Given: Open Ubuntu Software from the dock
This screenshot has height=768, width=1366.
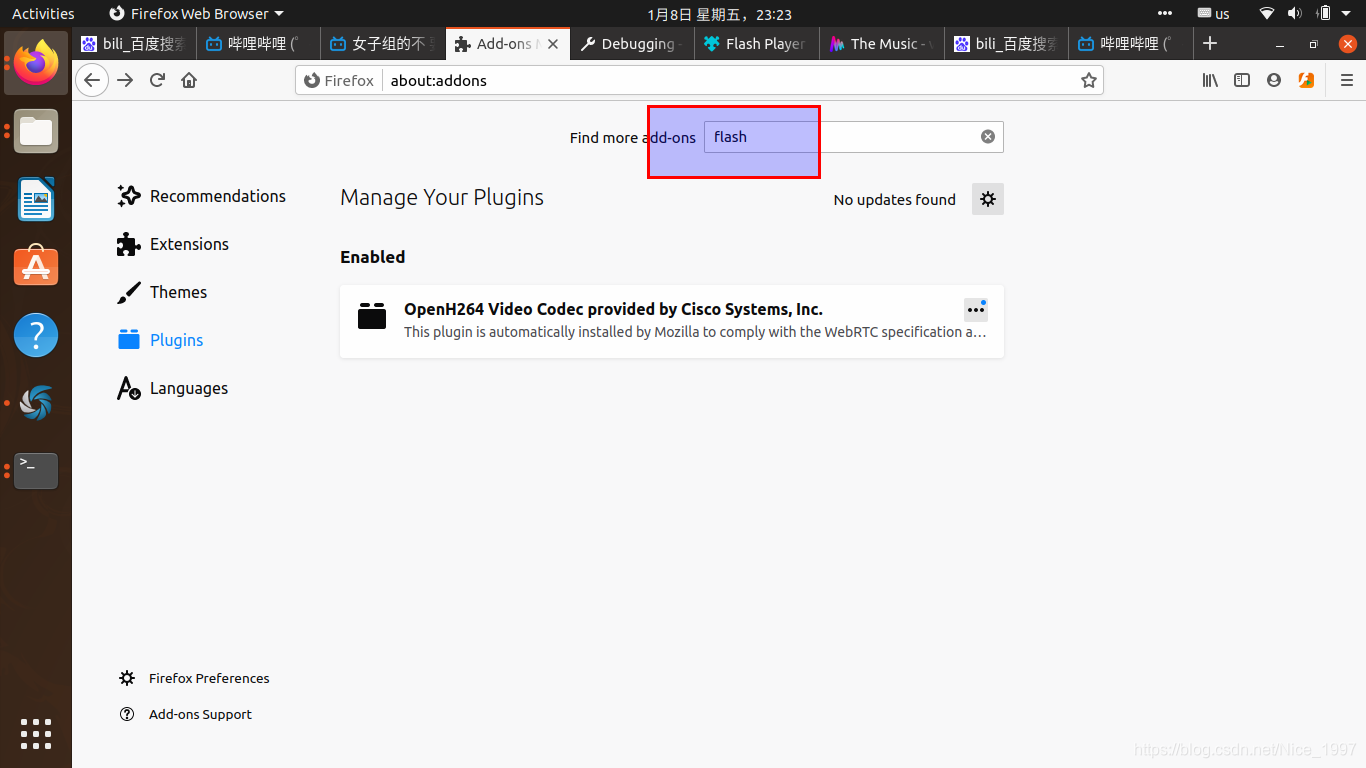Looking at the screenshot, I should (x=36, y=267).
